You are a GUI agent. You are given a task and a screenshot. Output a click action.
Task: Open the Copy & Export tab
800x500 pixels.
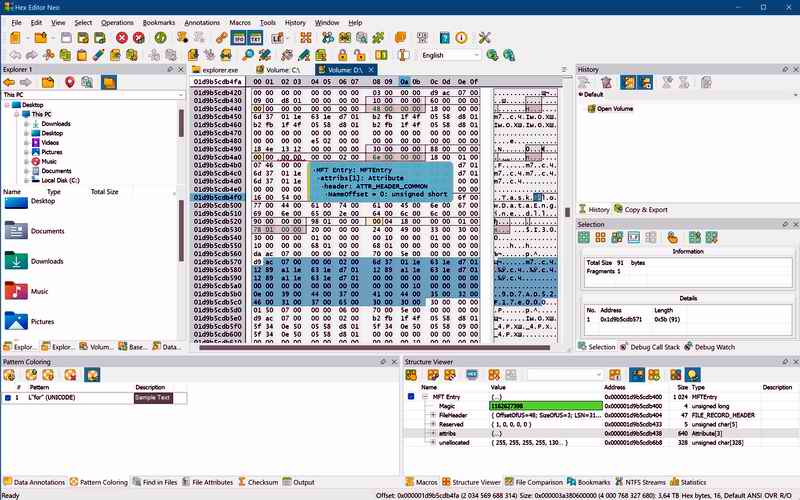click(x=646, y=210)
